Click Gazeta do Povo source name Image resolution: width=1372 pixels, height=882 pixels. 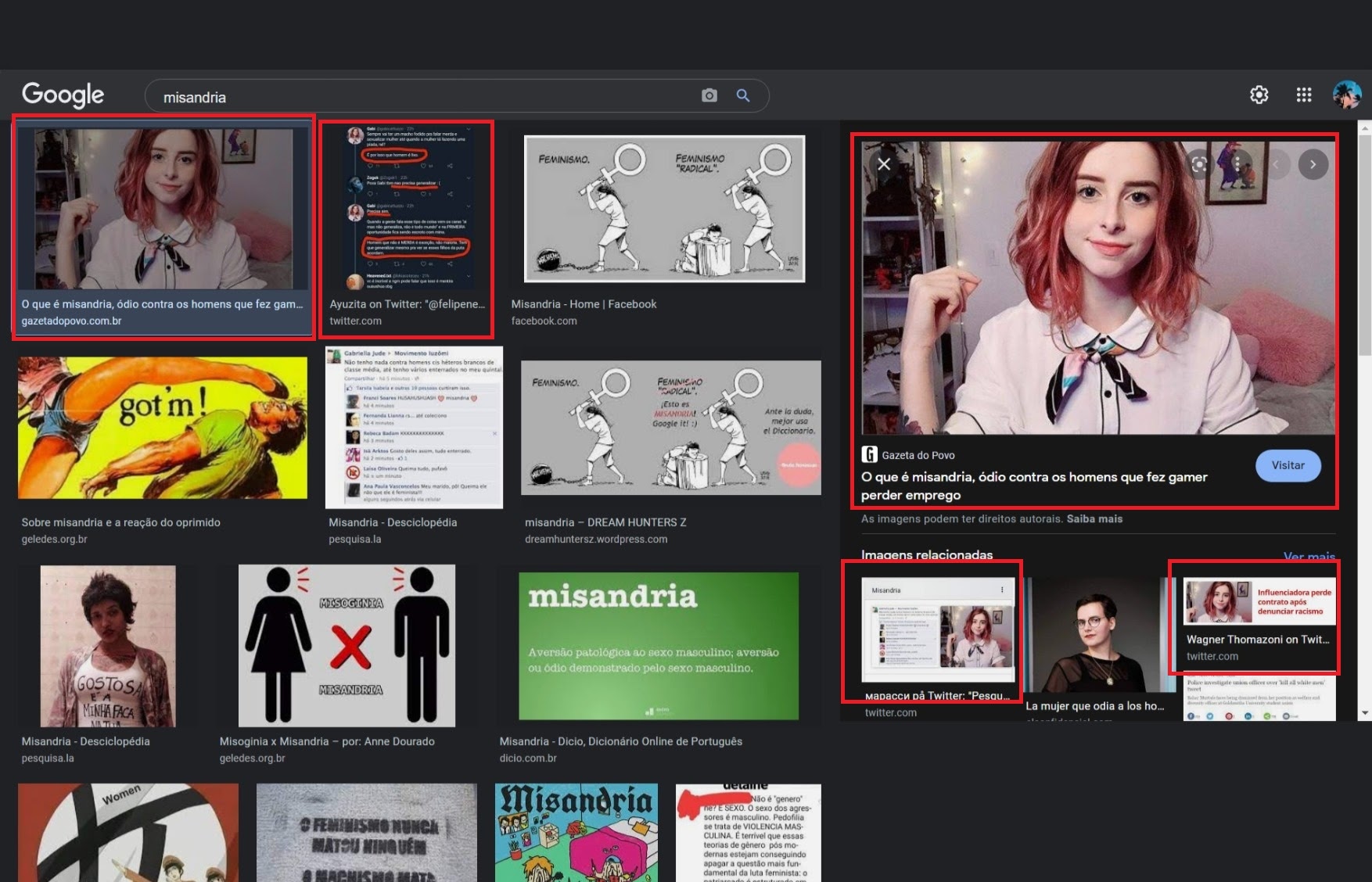pyautogui.click(x=918, y=455)
